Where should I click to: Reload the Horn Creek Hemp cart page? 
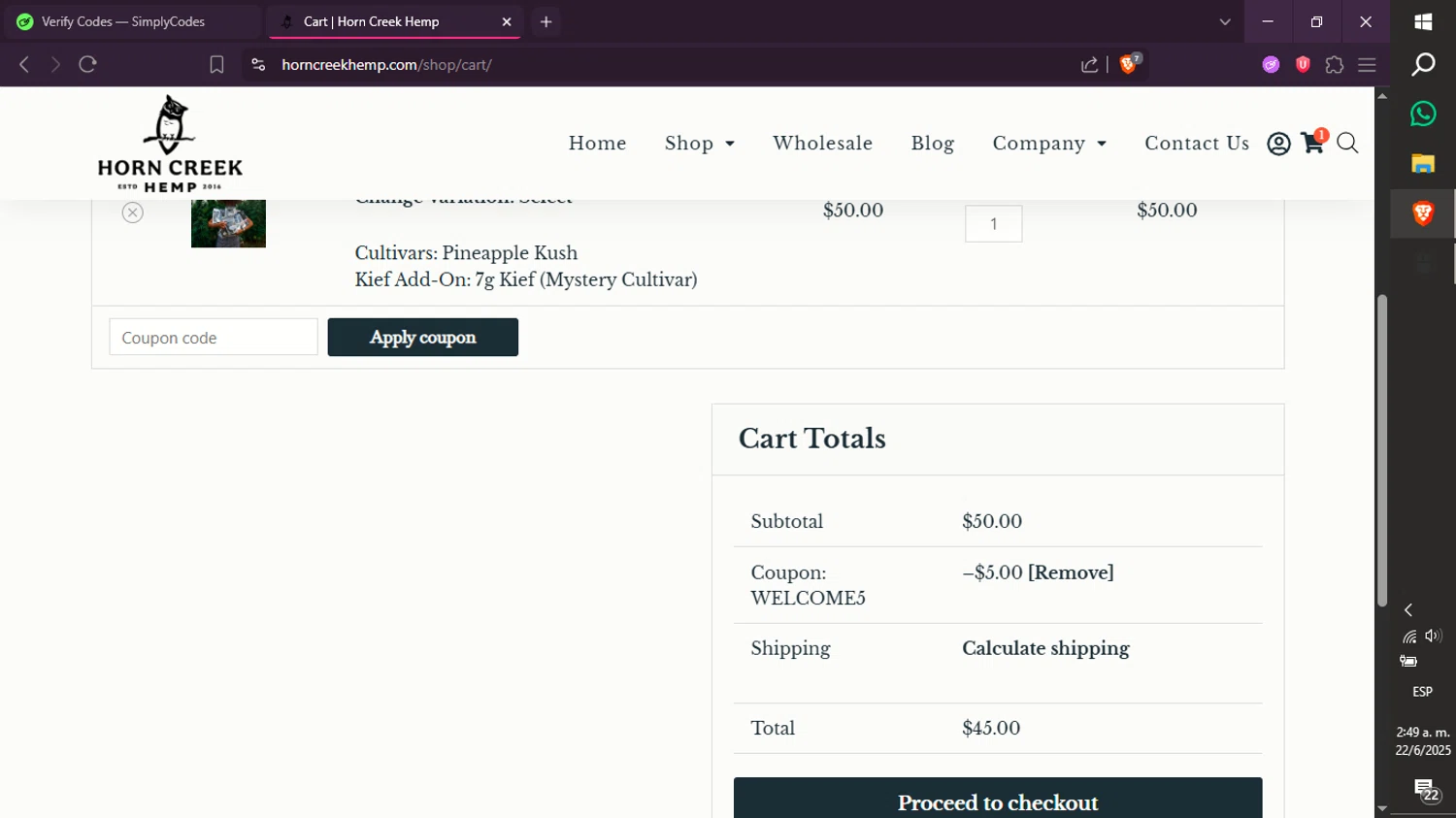click(87, 64)
